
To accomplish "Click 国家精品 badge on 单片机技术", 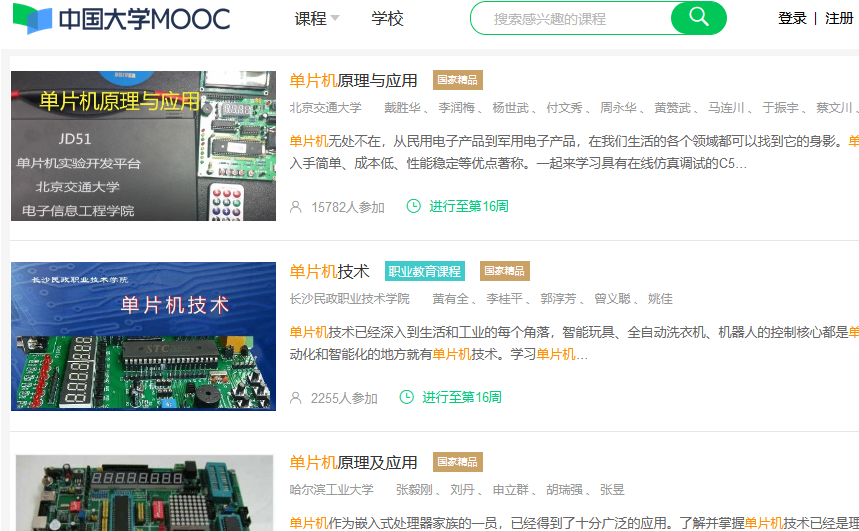I will click(x=505, y=271).
